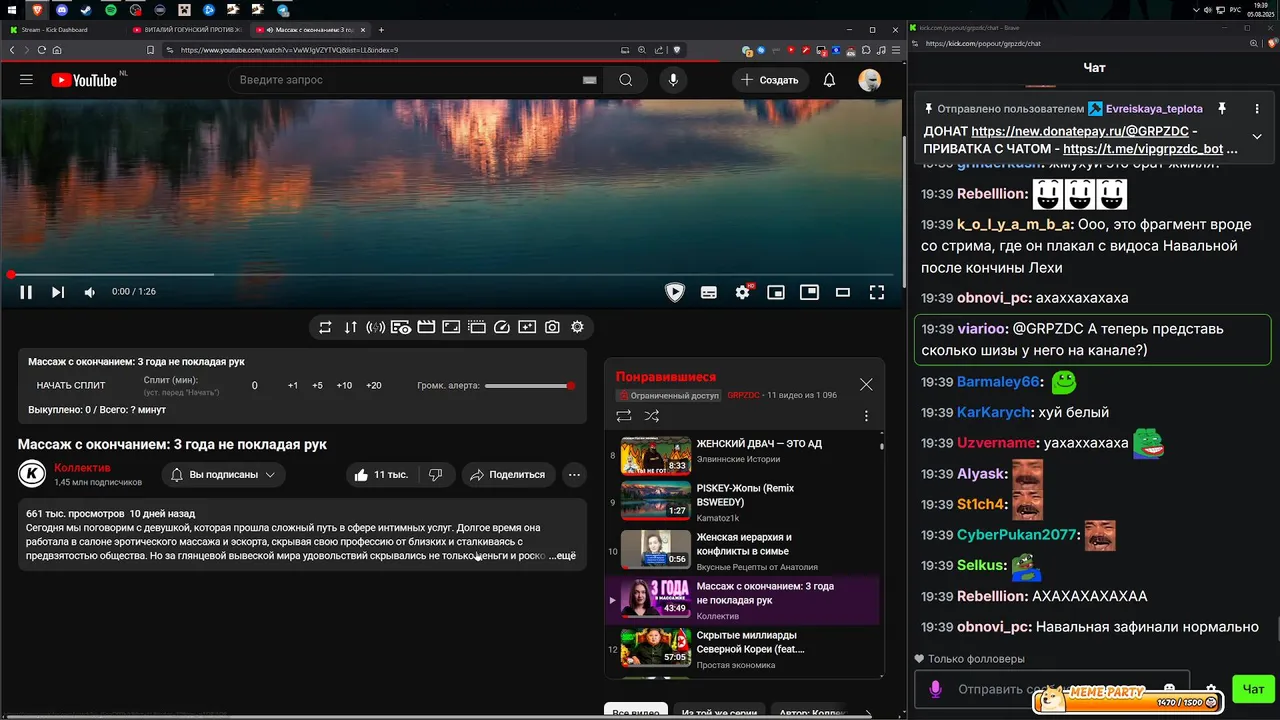
Task: Click НАЧАТЬ СПЛИТ button
Action: pyautogui.click(x=71, y=385)
